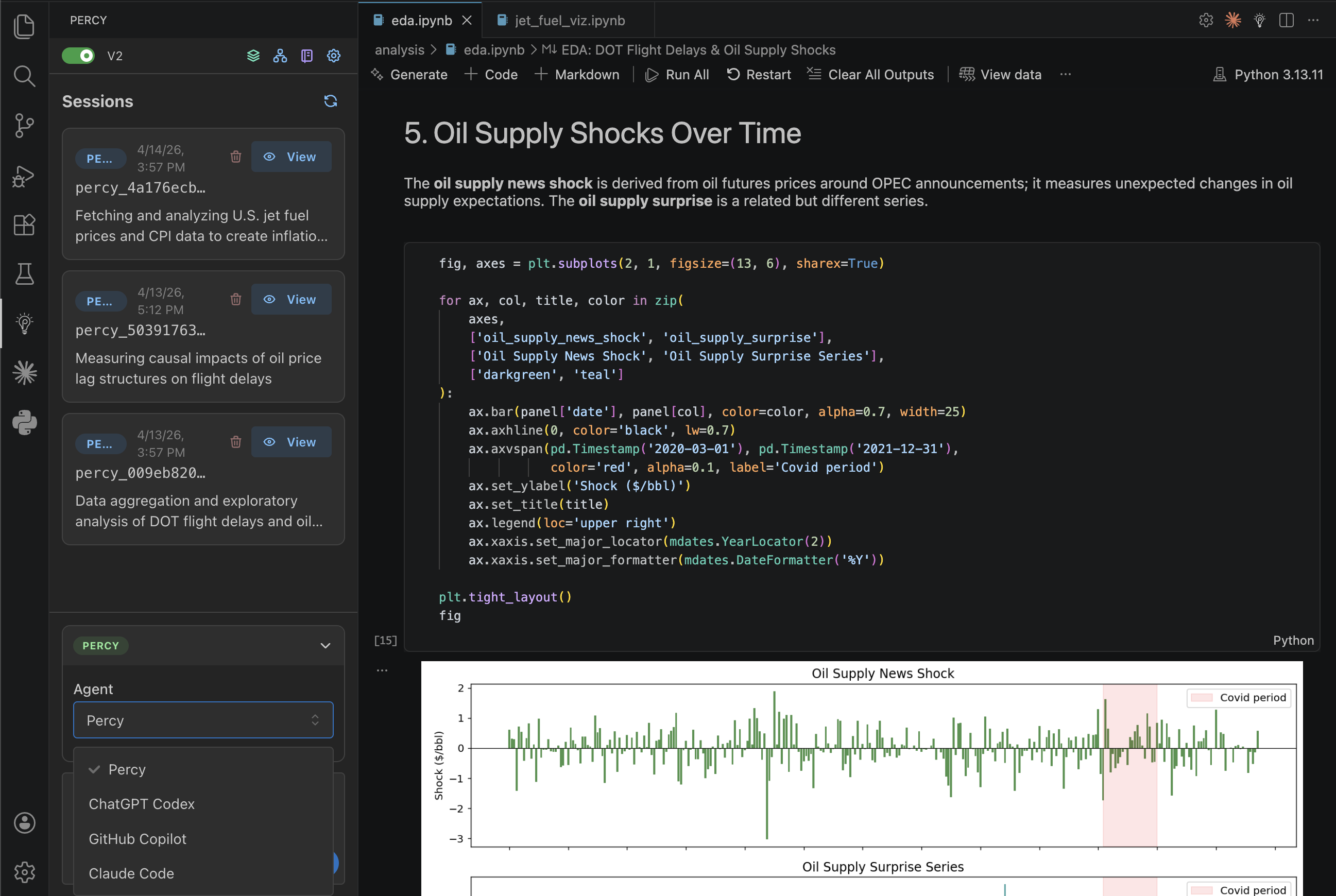
Task: Click the refresh Sessions icon
Action: (330, 101)
